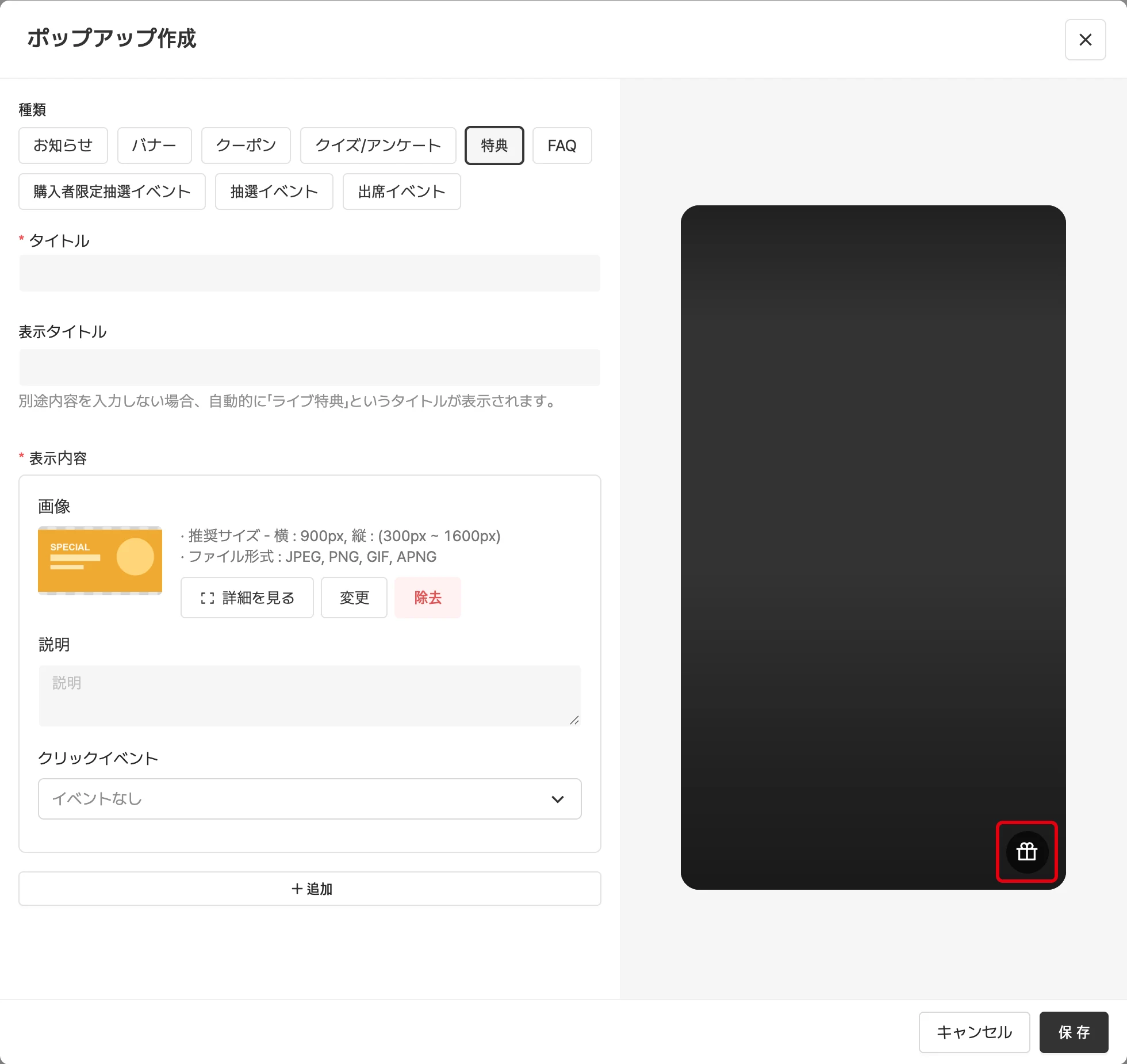
Task: Save the popup with 保存
Action: [1074, 1032]
